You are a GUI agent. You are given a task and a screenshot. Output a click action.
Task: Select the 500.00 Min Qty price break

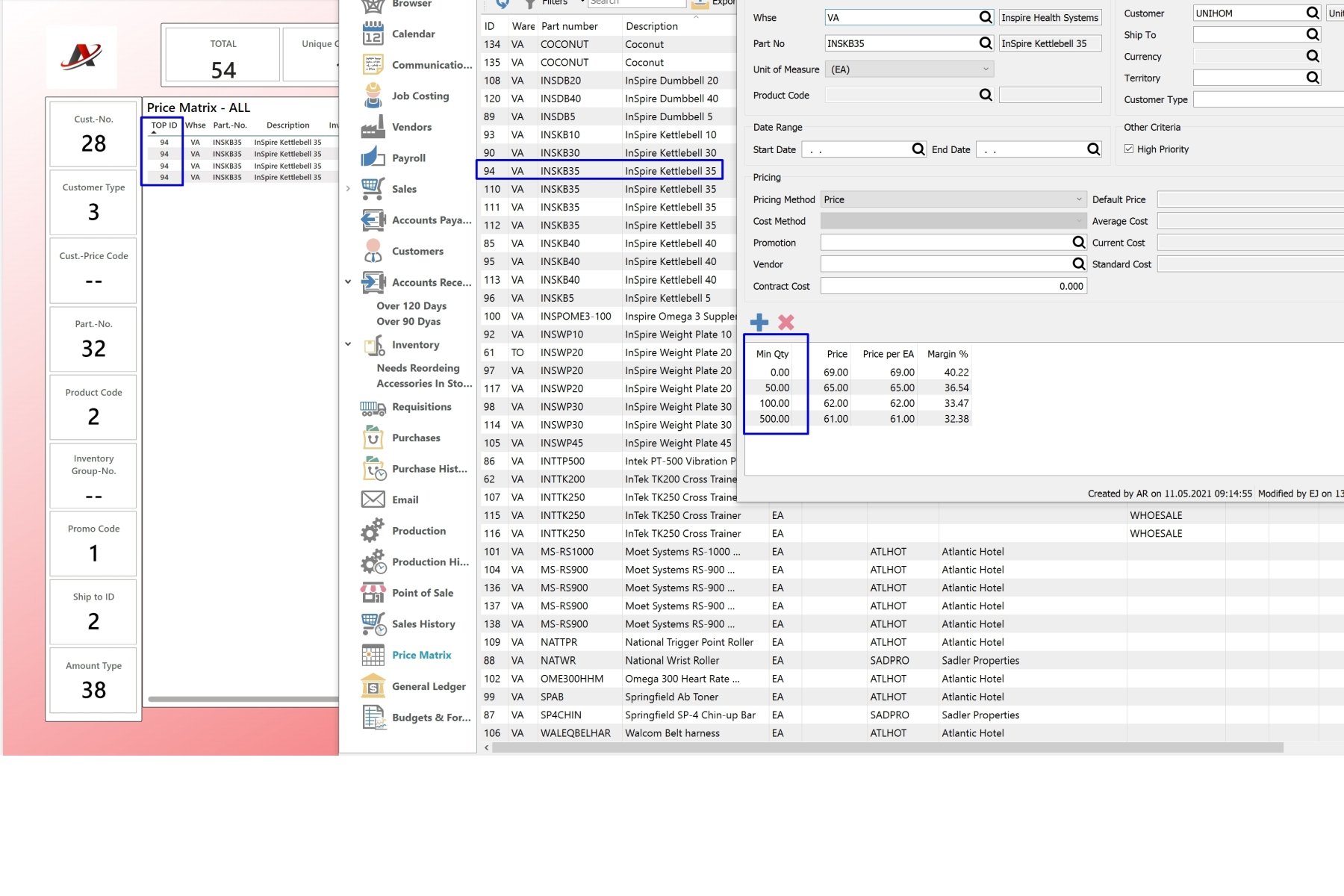click(774, 419)
